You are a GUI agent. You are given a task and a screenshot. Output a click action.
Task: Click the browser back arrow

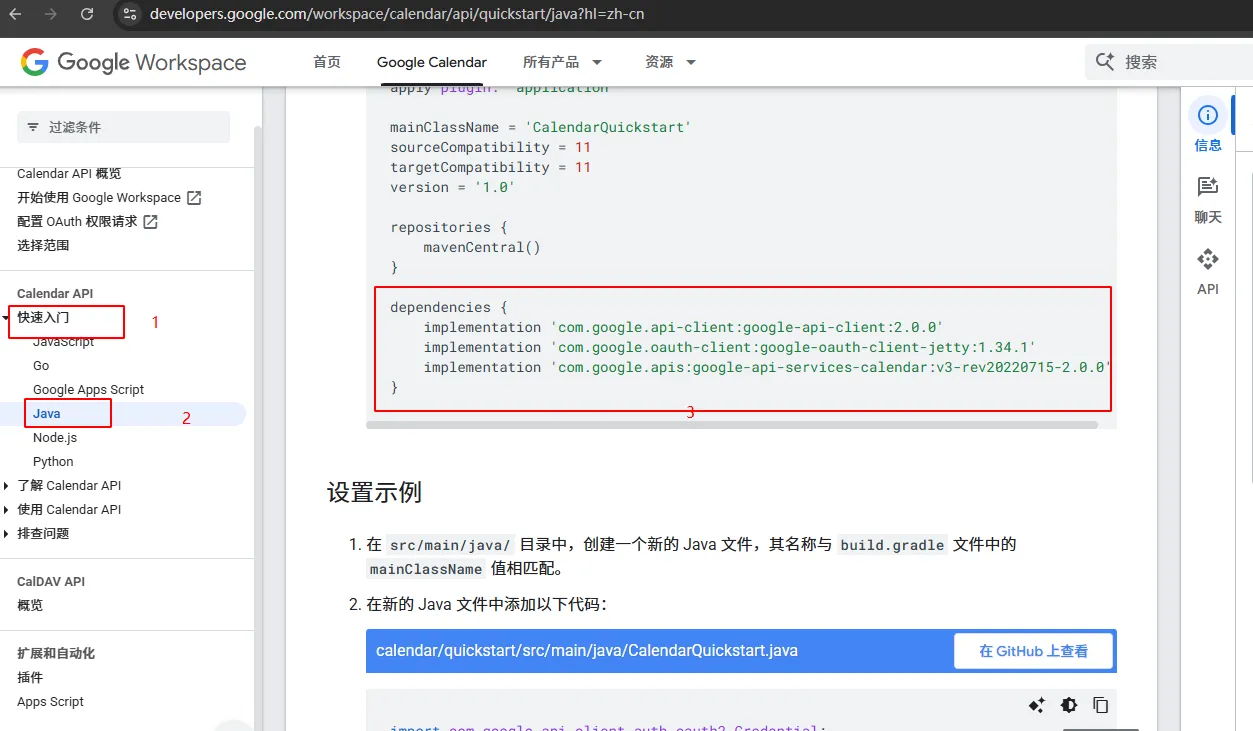[15, 14]
